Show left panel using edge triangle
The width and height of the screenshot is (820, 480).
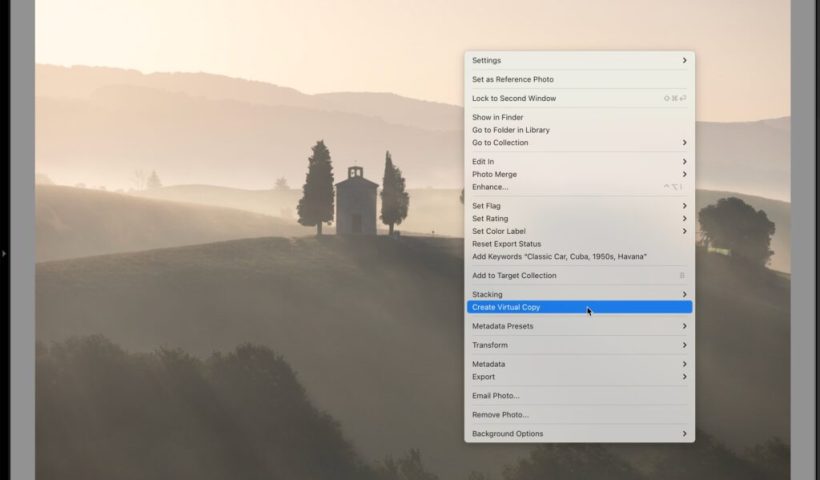[4, 254]
